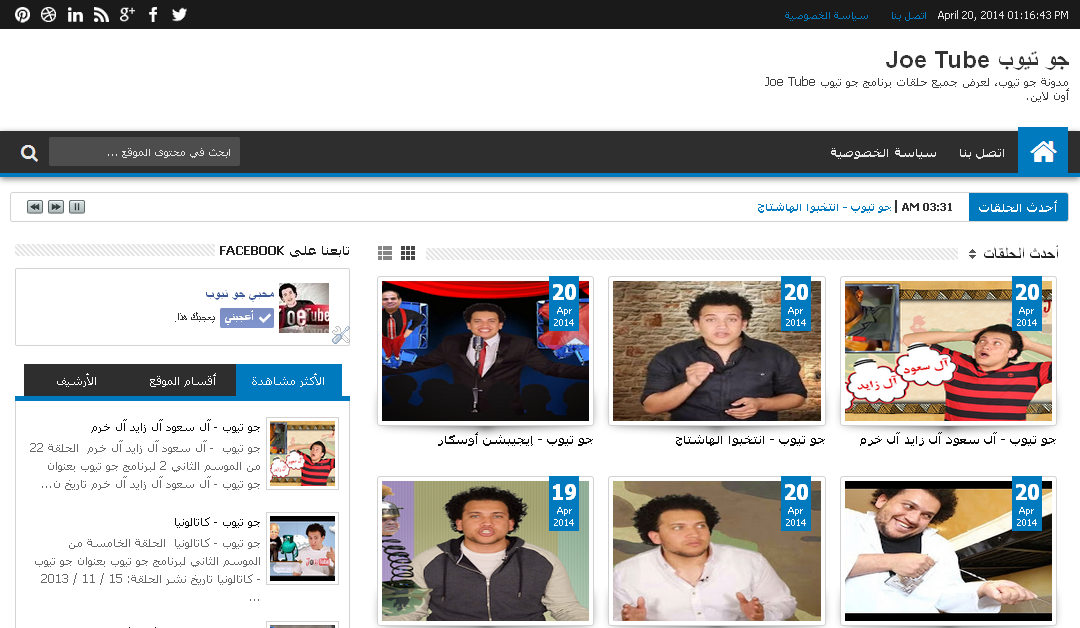This screenshot has width=1080, height=628.
Task: Open اتصل بنا link in top bar
Action: coord(908,15)
